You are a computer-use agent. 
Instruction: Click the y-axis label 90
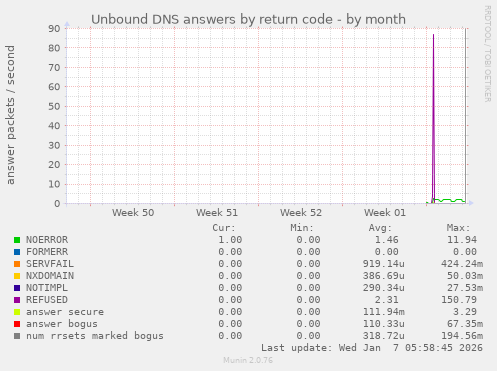54,28
